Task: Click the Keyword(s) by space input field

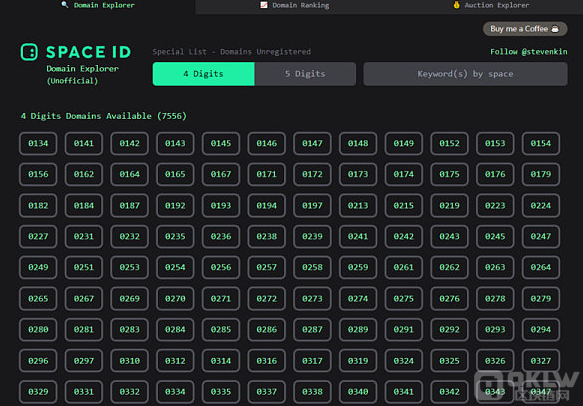Action: coord(466,74)
